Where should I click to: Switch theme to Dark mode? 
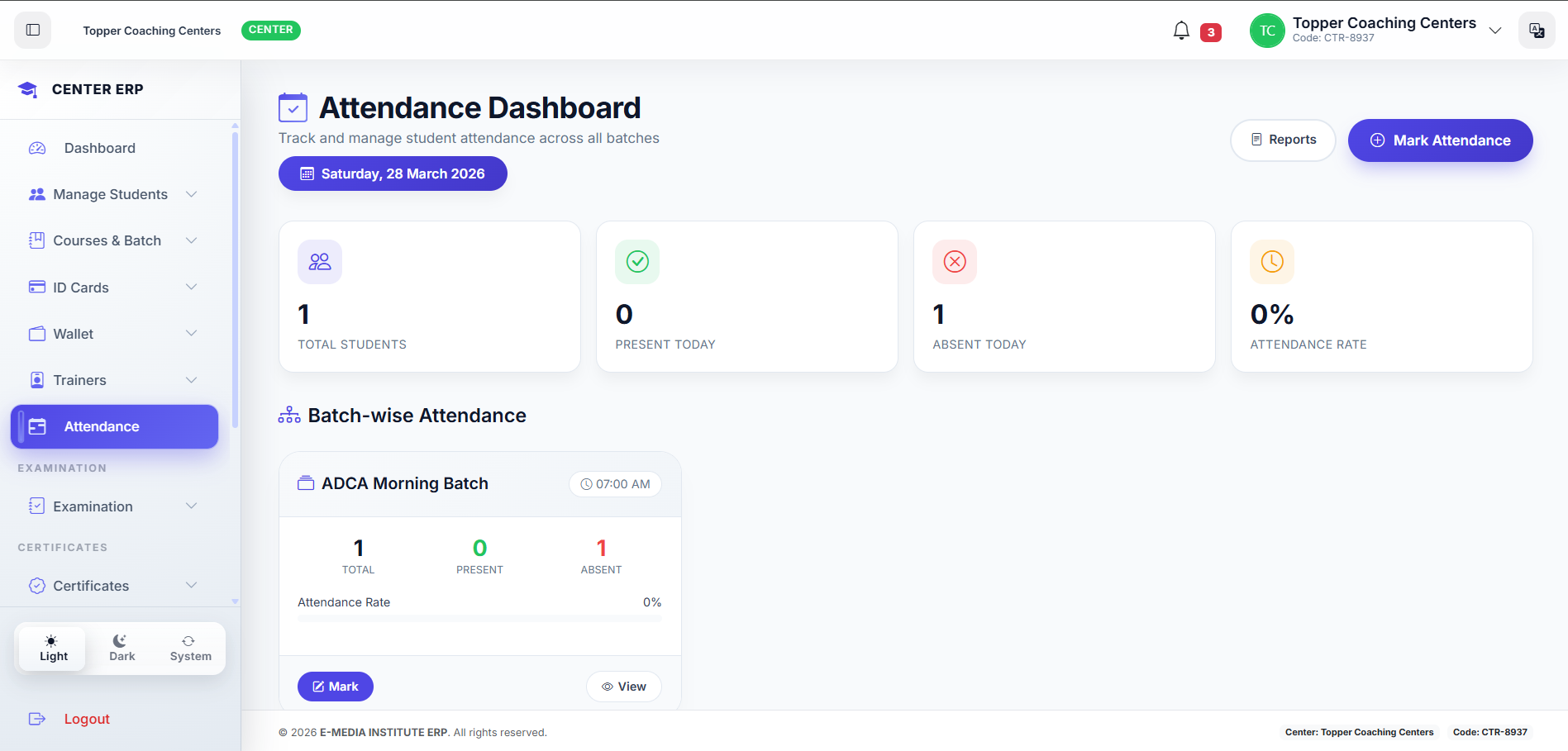pyautogui.click(x=121, y=647)
